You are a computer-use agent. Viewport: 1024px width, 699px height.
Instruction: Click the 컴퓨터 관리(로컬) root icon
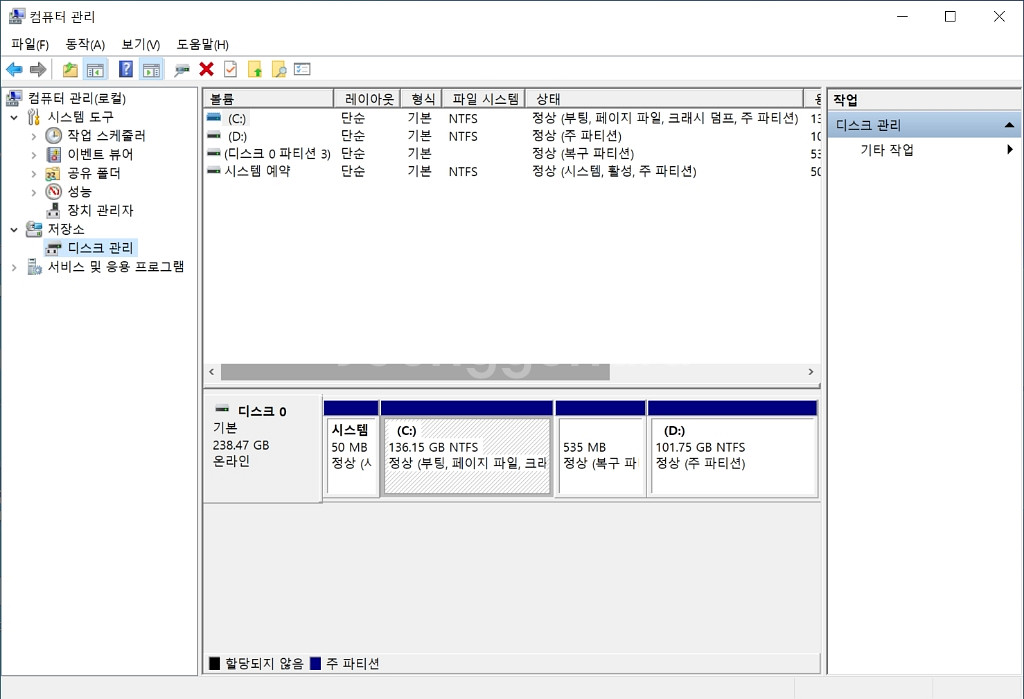pyautogui.click(x=14, y=98)
